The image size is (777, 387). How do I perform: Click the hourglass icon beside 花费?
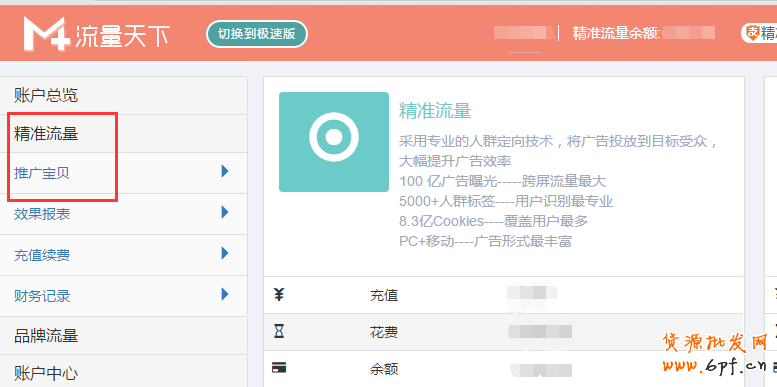point(279,332)
